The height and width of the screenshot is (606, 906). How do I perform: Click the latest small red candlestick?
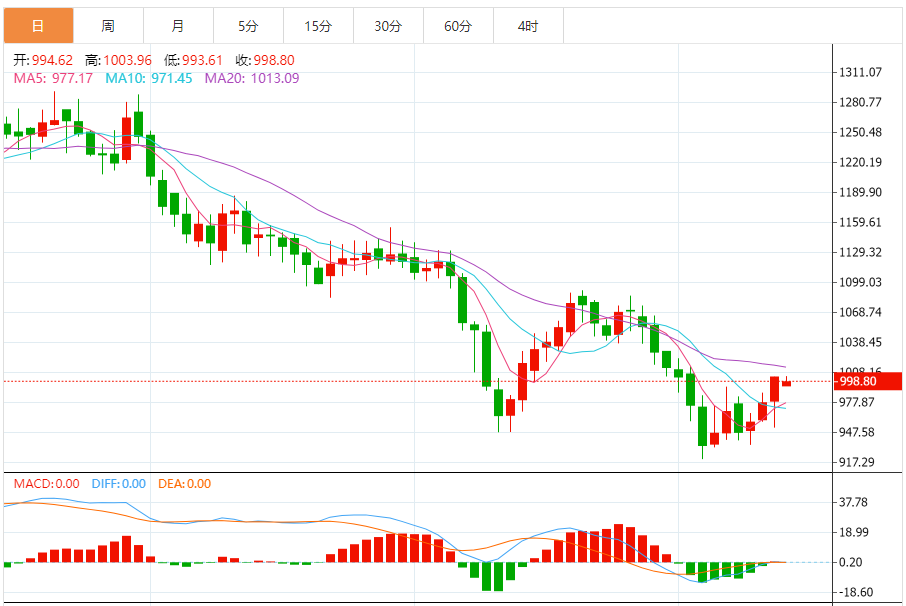[x=786, y=382]
